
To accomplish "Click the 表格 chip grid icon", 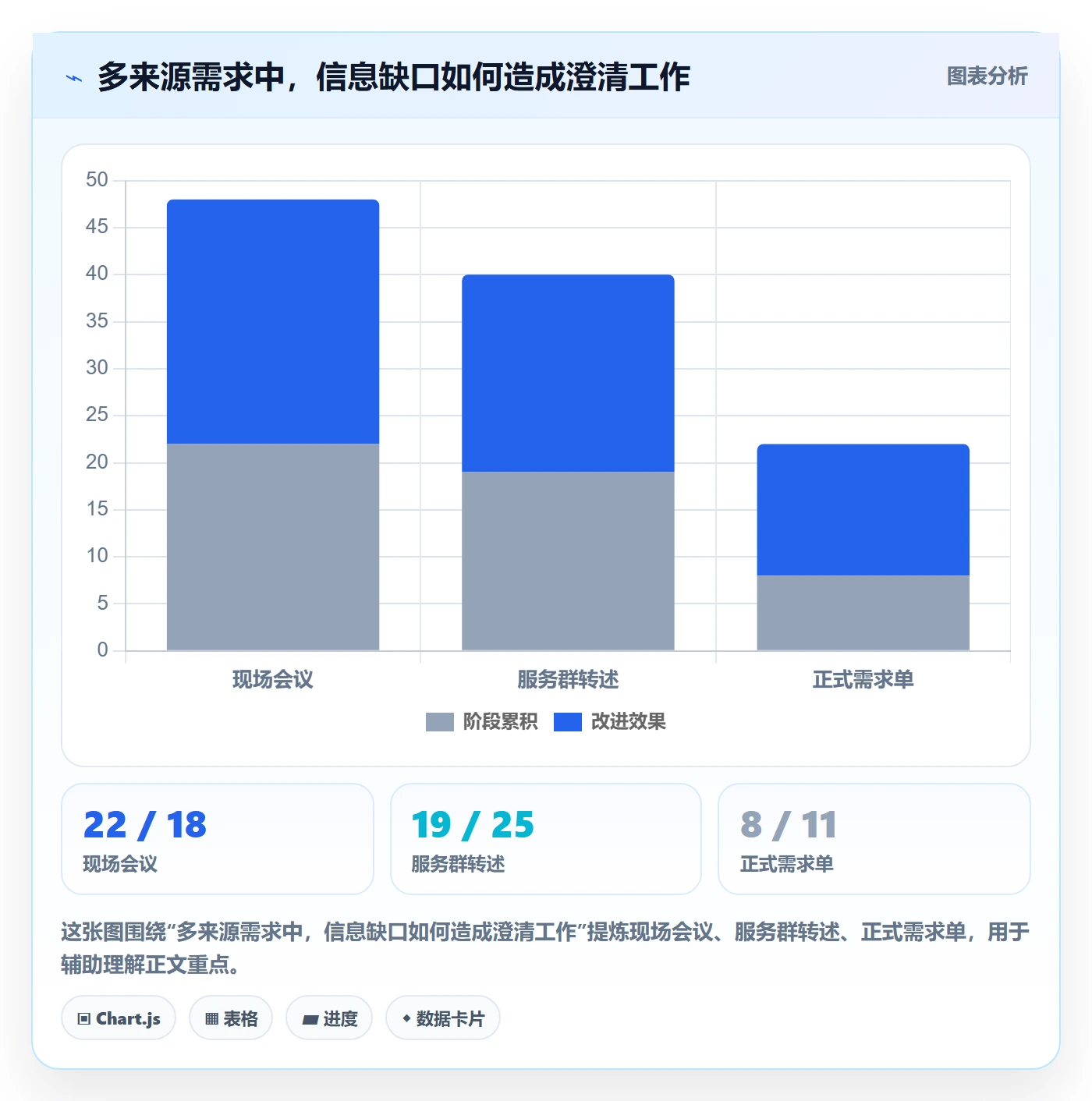I will [x=211, y=1019].
